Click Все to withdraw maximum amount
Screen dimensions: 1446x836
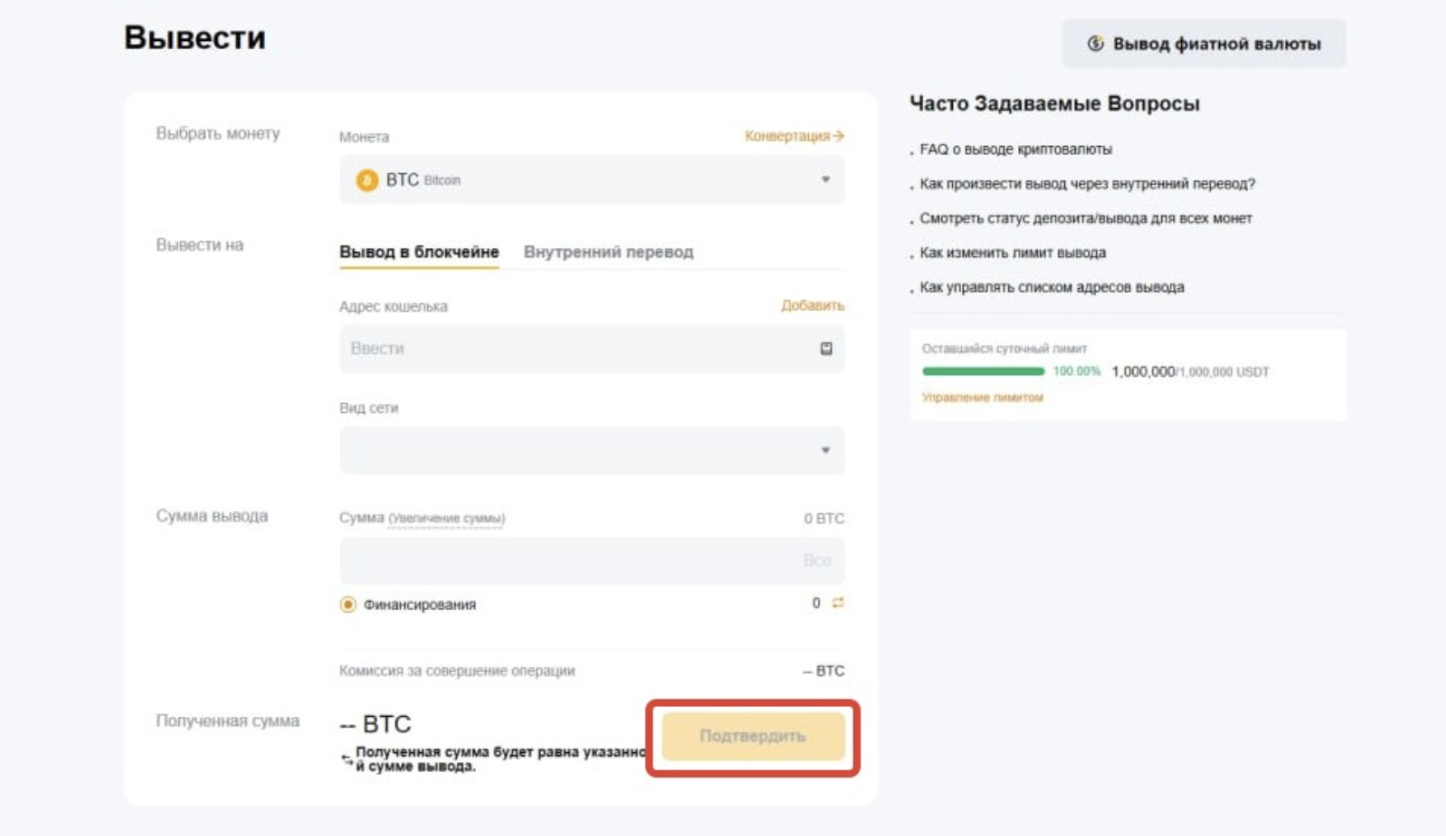click(x=817, y=561)
